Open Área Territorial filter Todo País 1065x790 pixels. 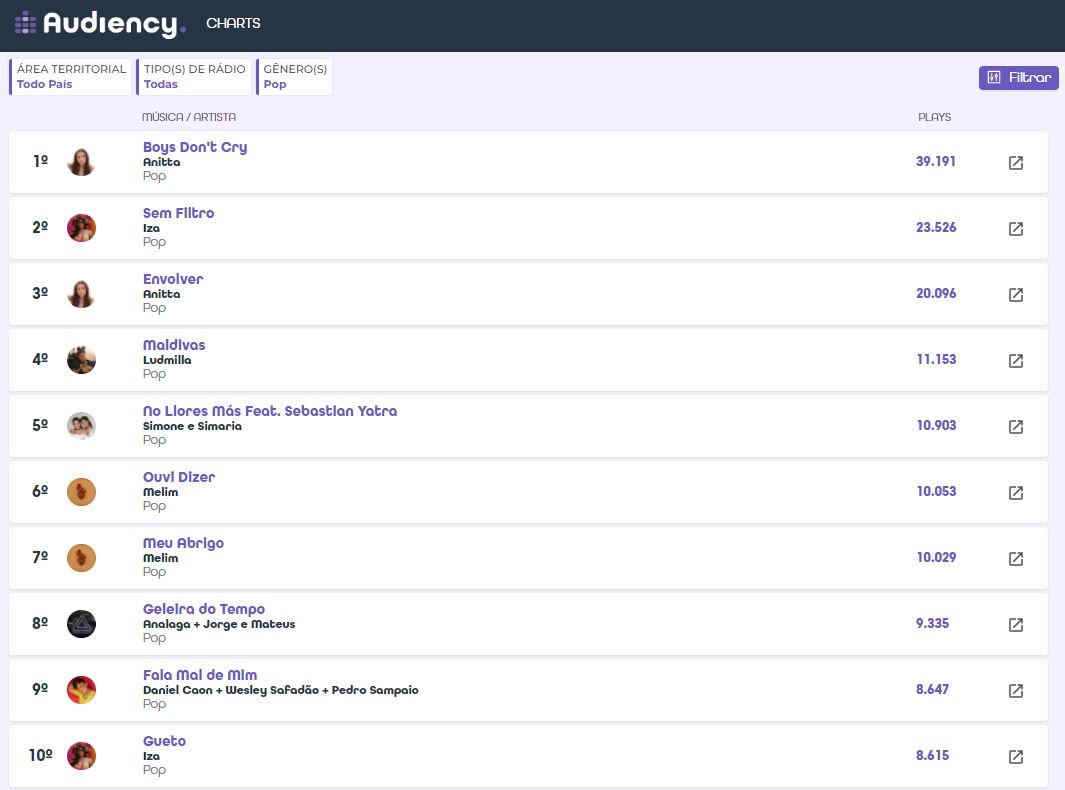point(70,77)
